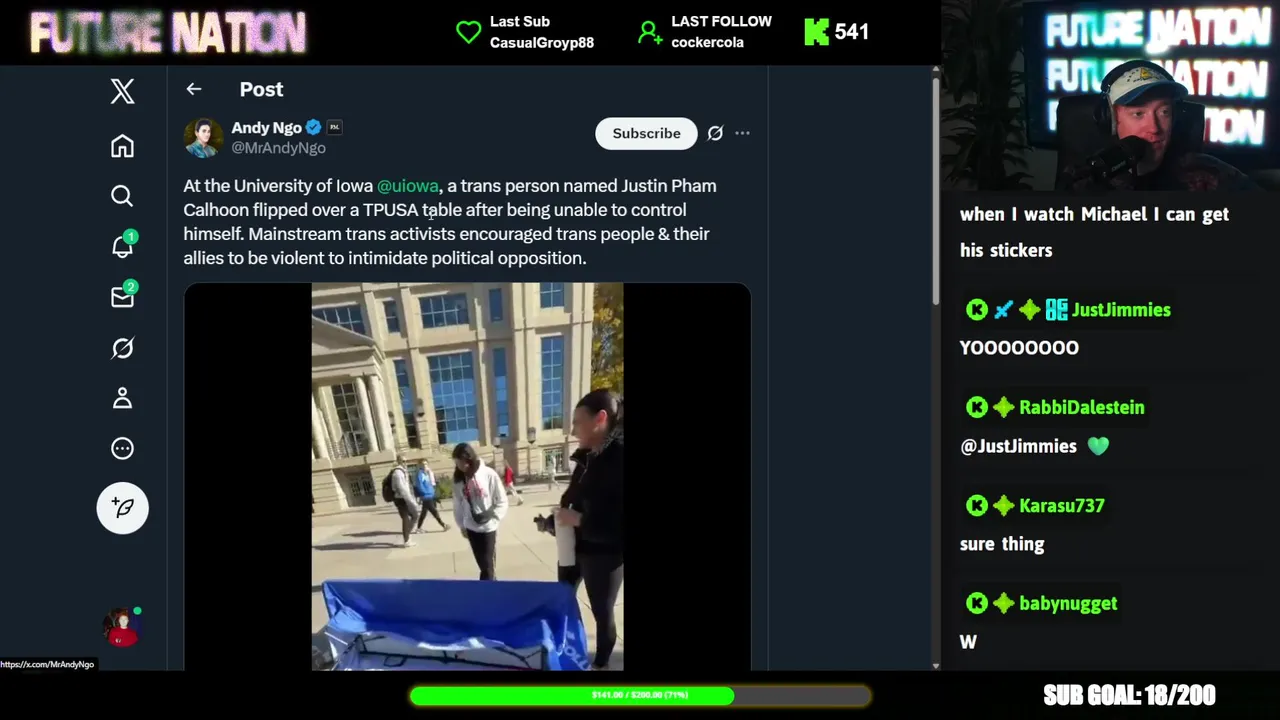The image size is (1280, 720).
Task: Click the page vertical scrollbar thumb
Action: coord(936,190)
